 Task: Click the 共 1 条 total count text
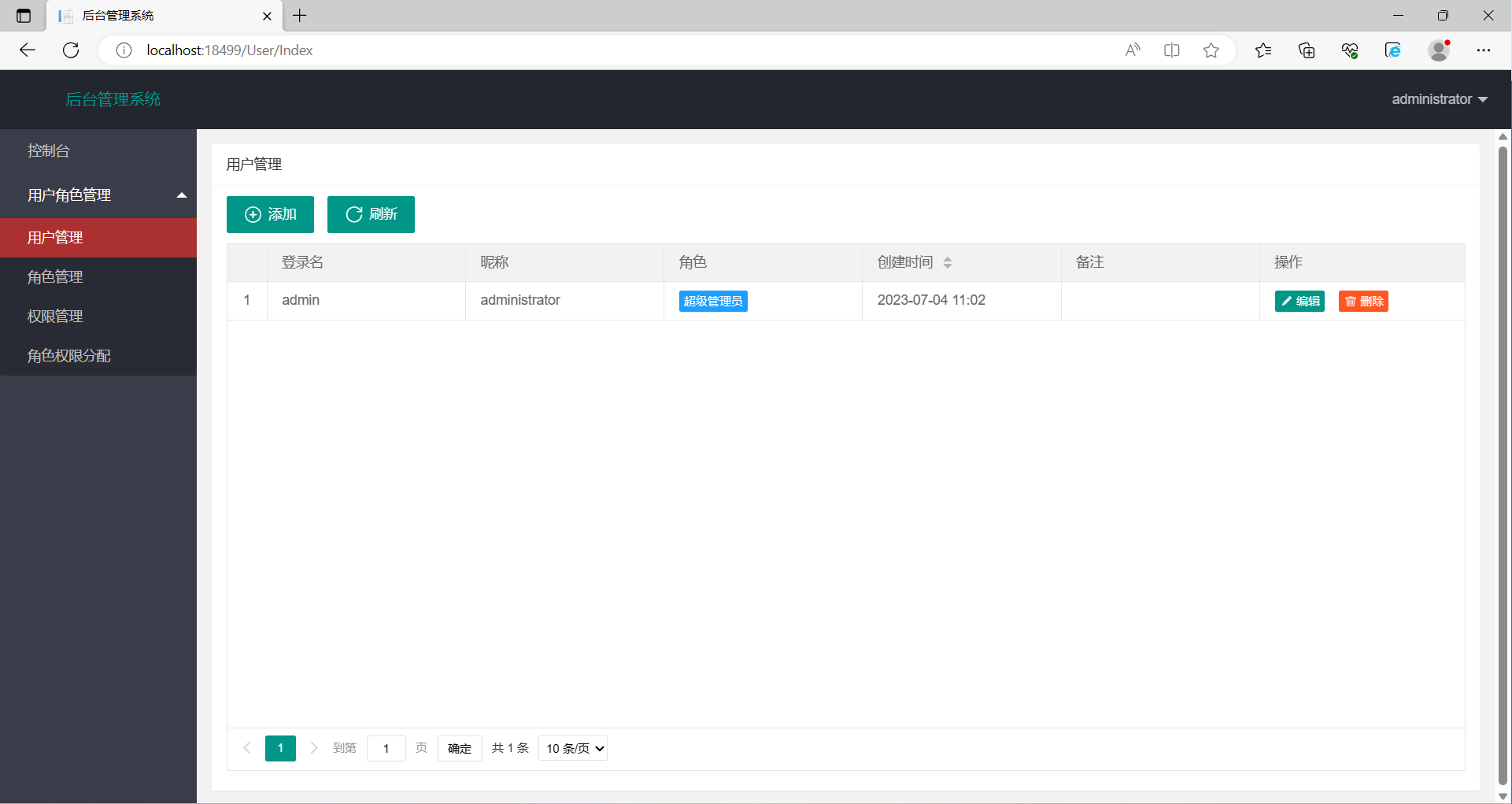coord(510,748)
